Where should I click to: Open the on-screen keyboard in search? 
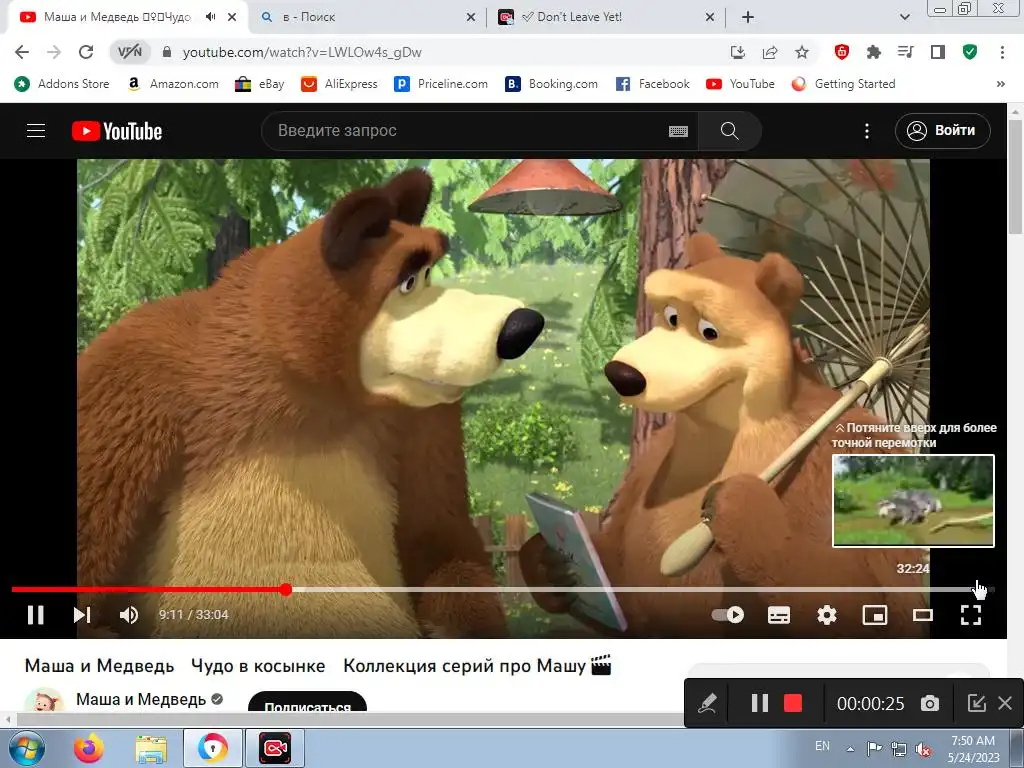679,131
